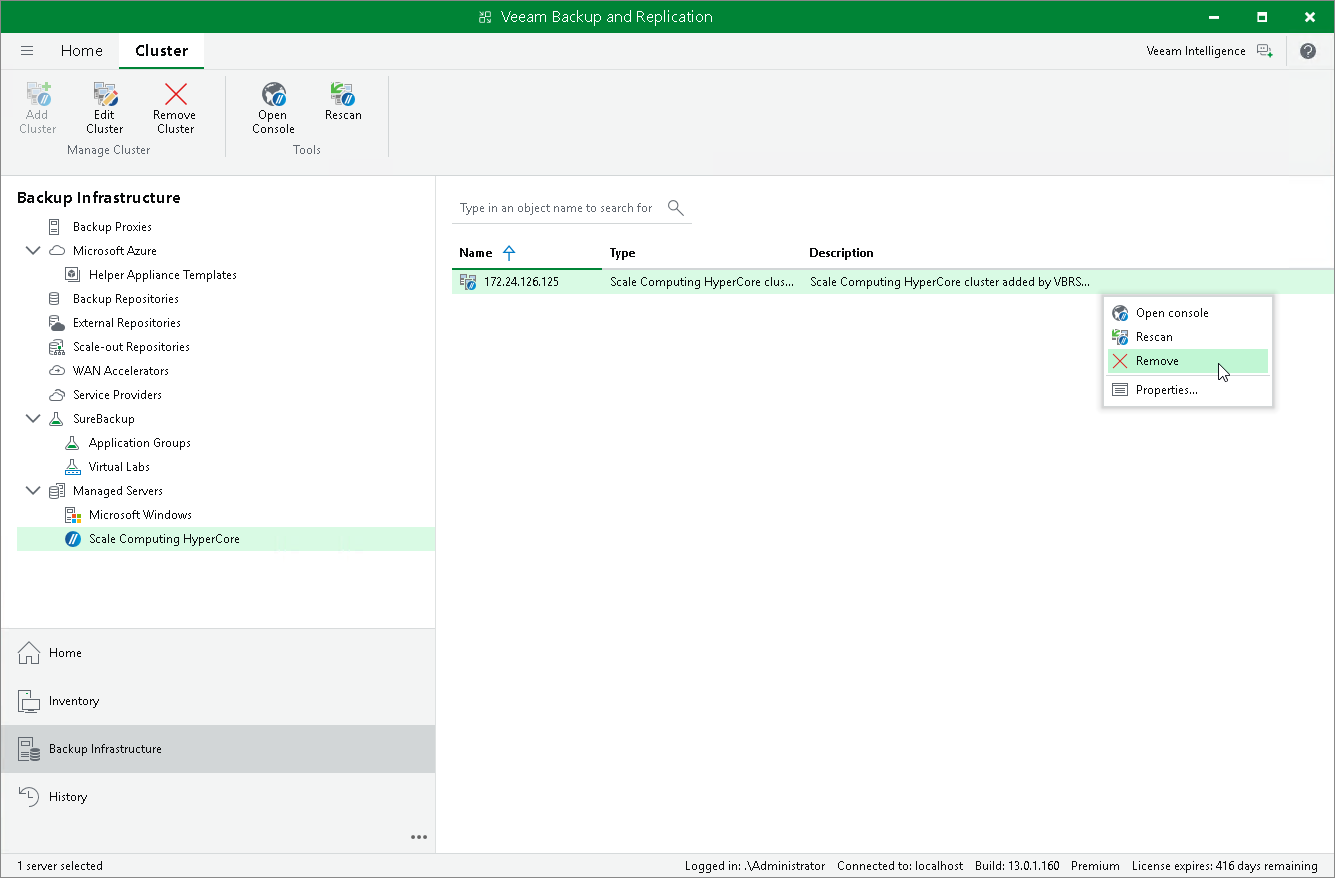Select the 172.24.126.125 cluster row

893,282
